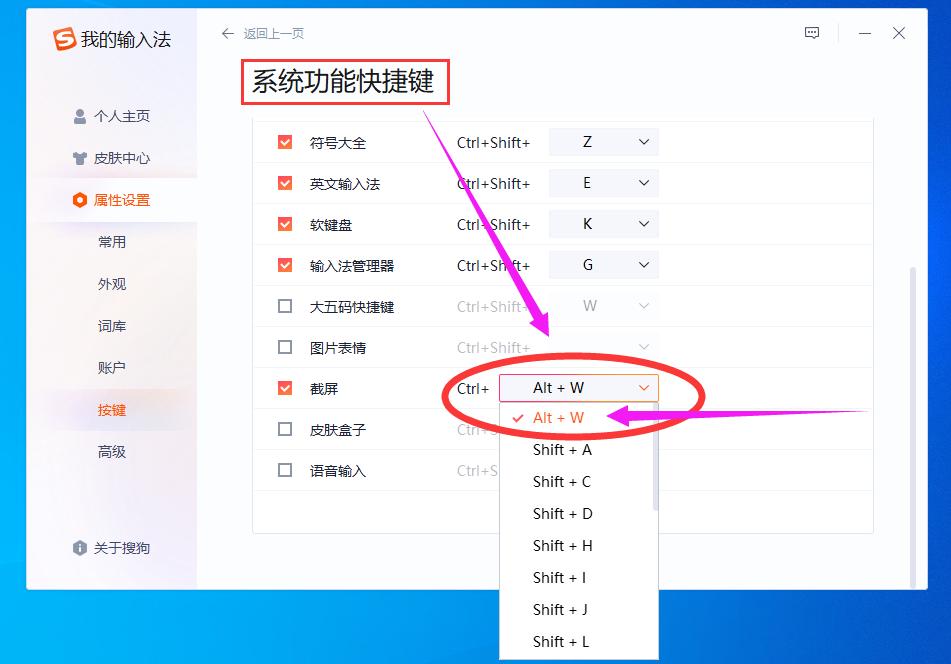Click the 个人主页 person icon
Viewport: 951px width, 664px height.
point(80,116)
